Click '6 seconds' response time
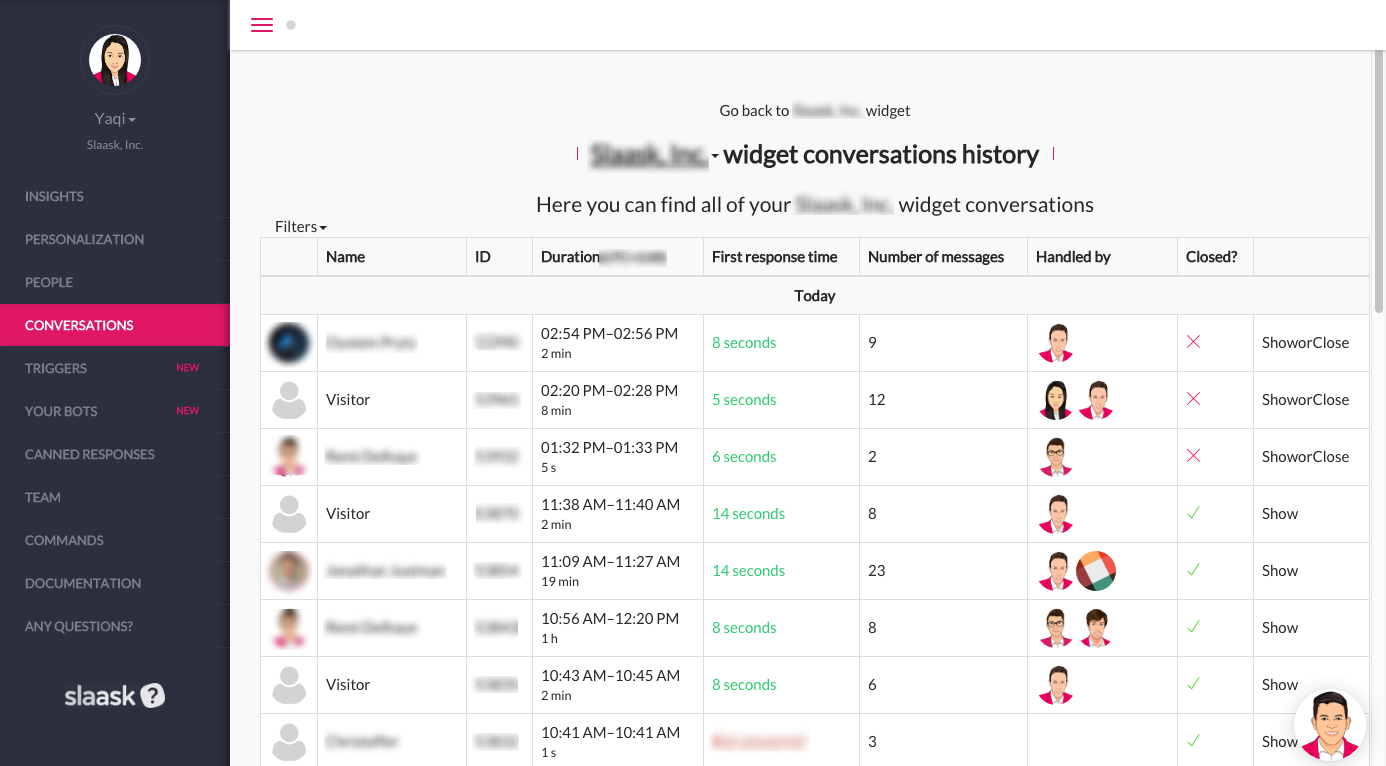1386x766 pixels. coord(744,456)
